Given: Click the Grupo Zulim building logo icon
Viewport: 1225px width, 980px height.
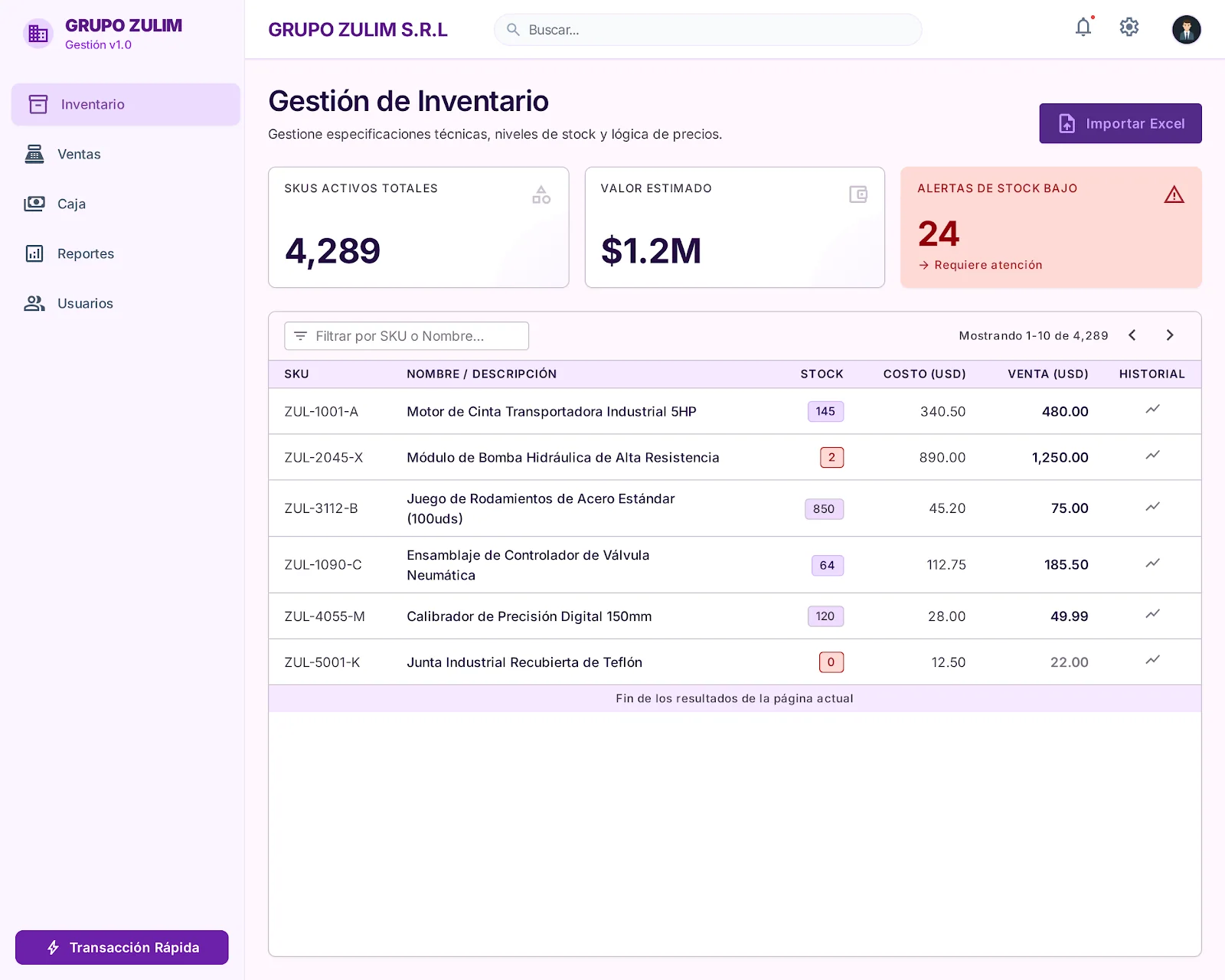Looking at the screenshot, I should click(x=38, y=34).
